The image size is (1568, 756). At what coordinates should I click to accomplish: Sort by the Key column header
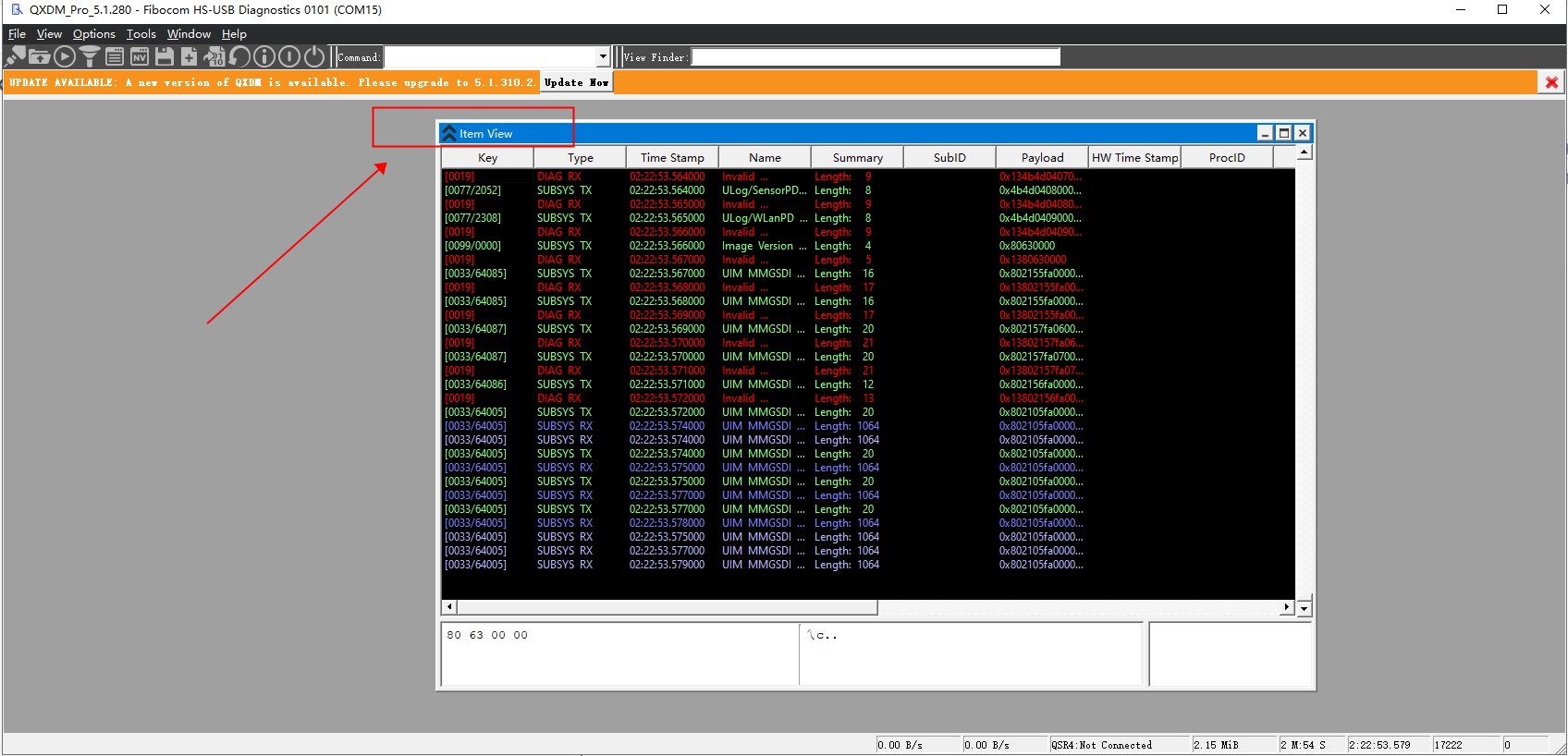(x=487, y=157)
